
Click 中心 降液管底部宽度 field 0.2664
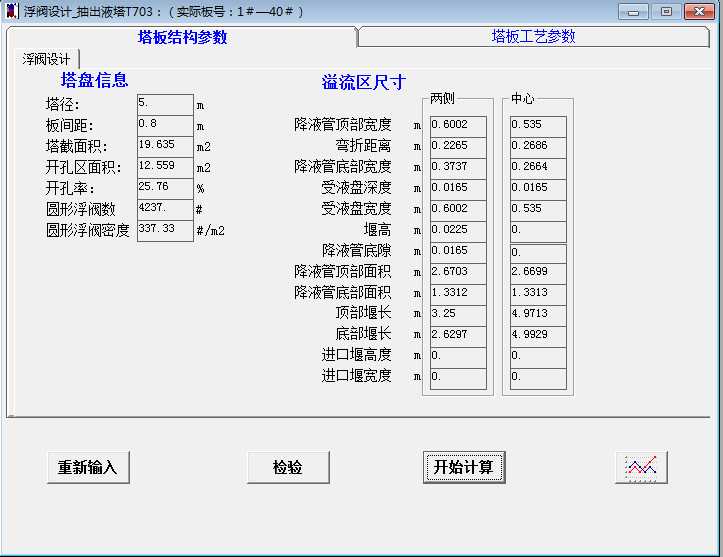click(x=538, y=168)
